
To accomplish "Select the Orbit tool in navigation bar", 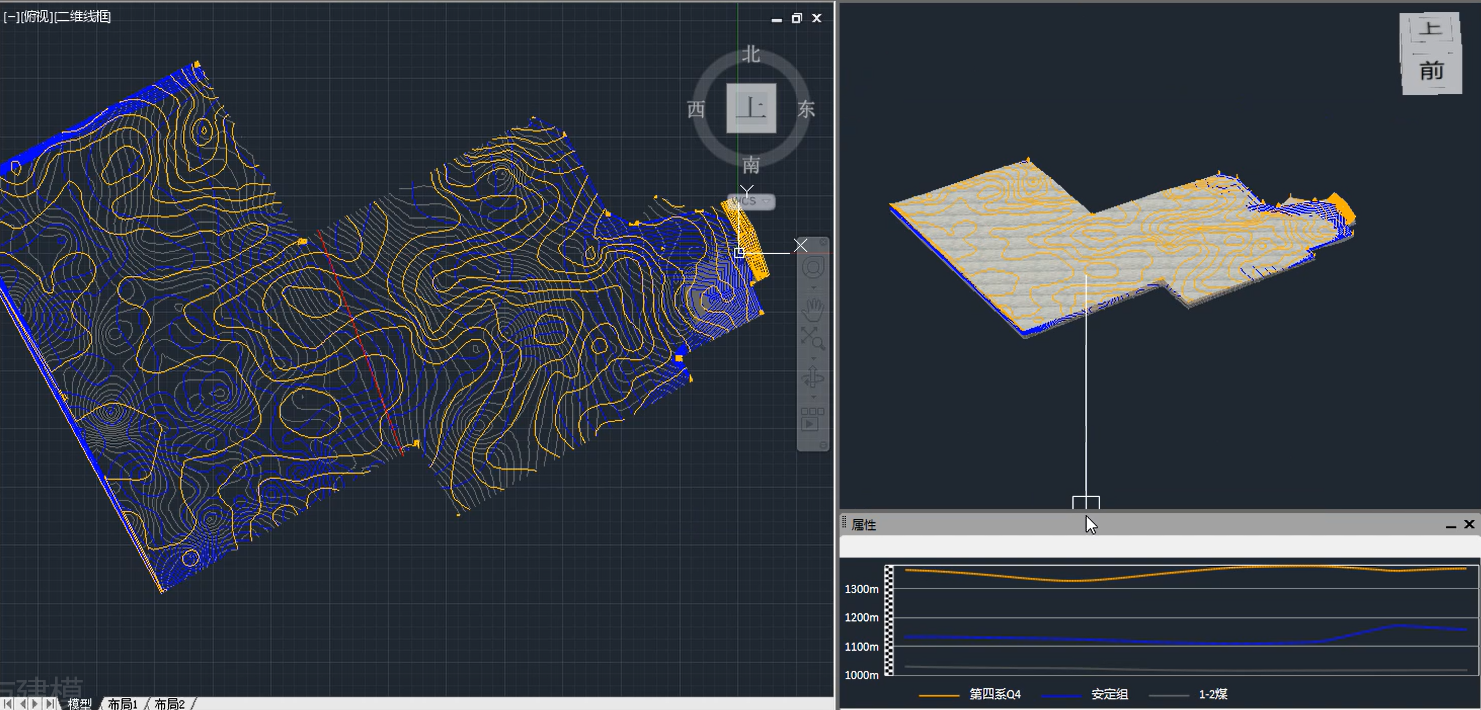I will pos(813,378).
